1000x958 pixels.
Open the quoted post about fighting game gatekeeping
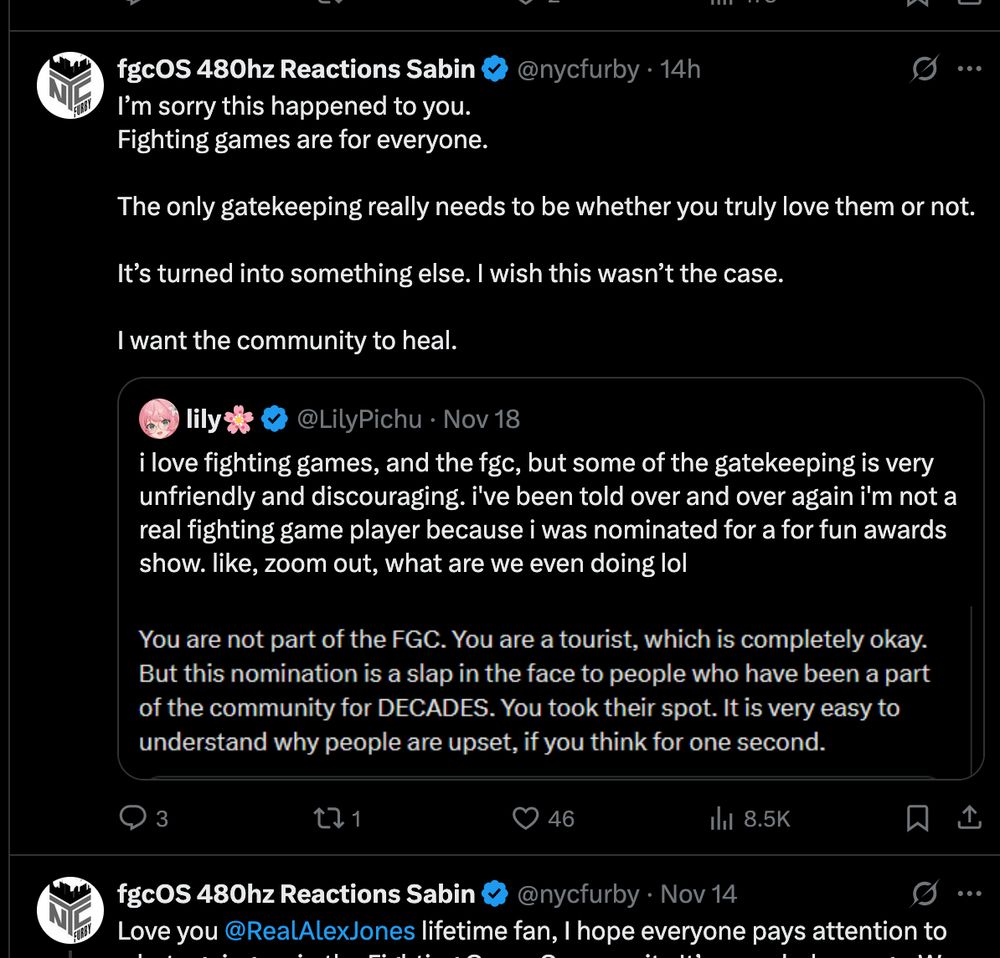point(548,513)
